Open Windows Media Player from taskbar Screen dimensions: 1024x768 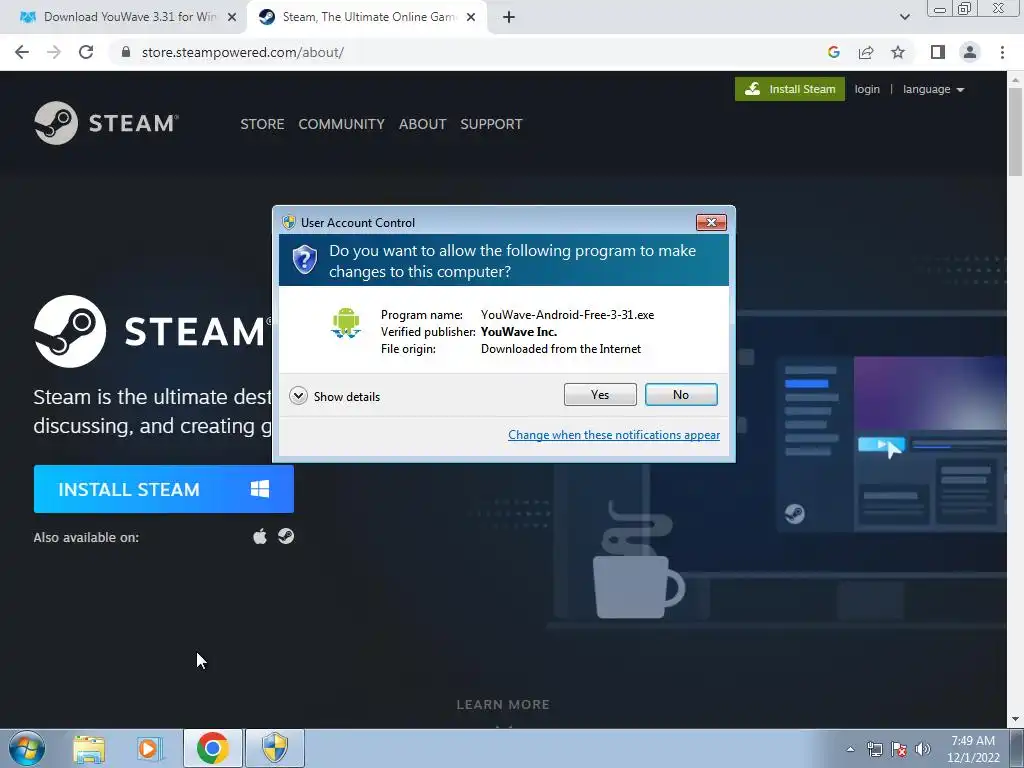[150, 749]
